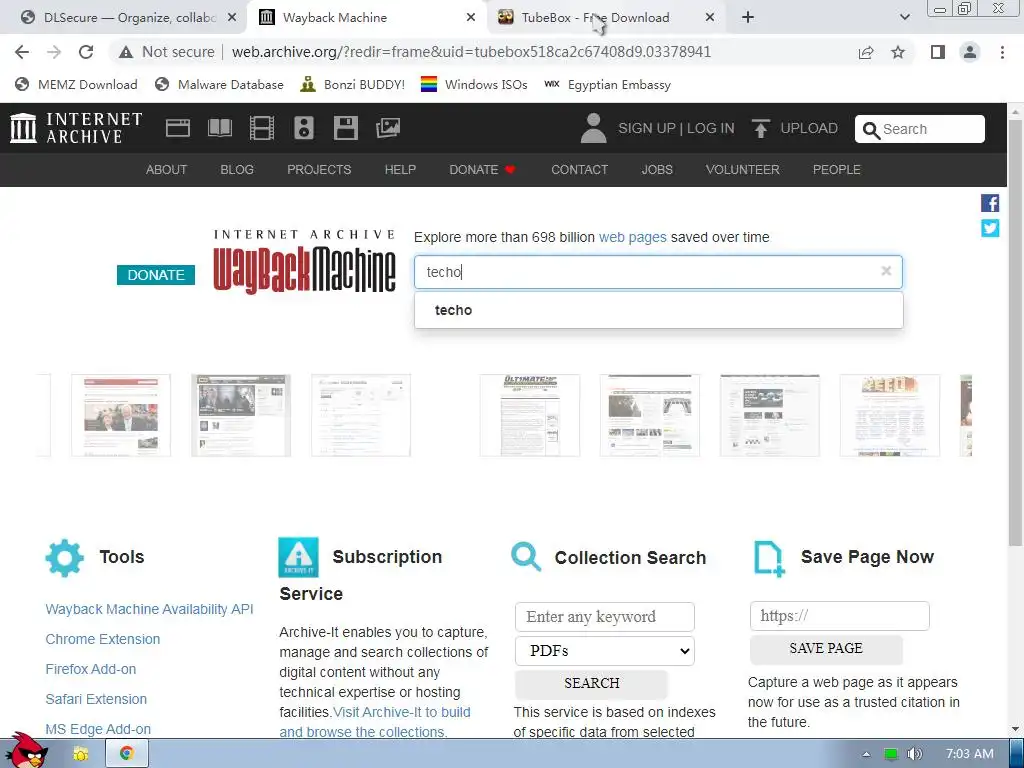Share page via the Facebook icon
Screen dimensions: 1024x768
point(989,203)
